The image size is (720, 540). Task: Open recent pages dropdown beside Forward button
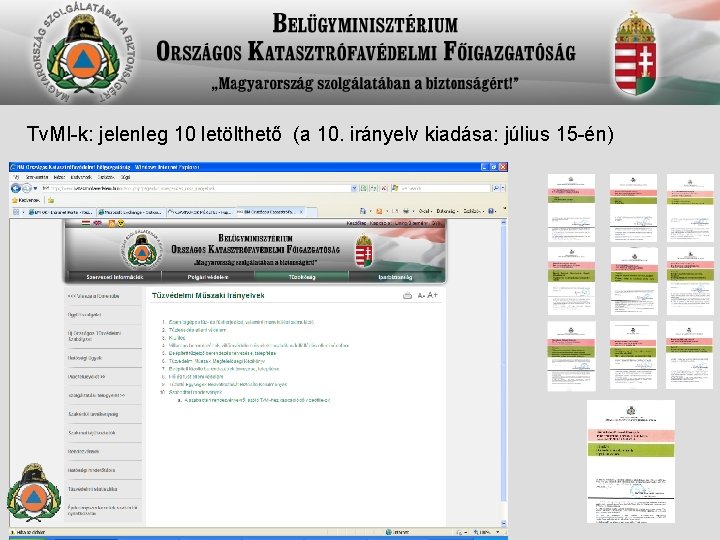(x=35, y=188)
